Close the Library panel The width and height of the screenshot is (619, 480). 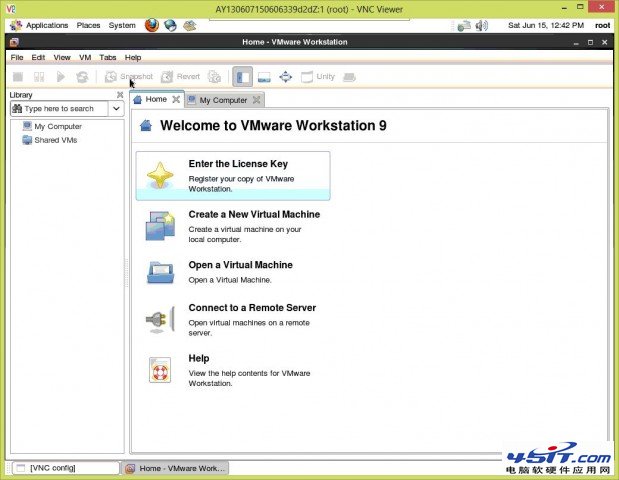120,95
